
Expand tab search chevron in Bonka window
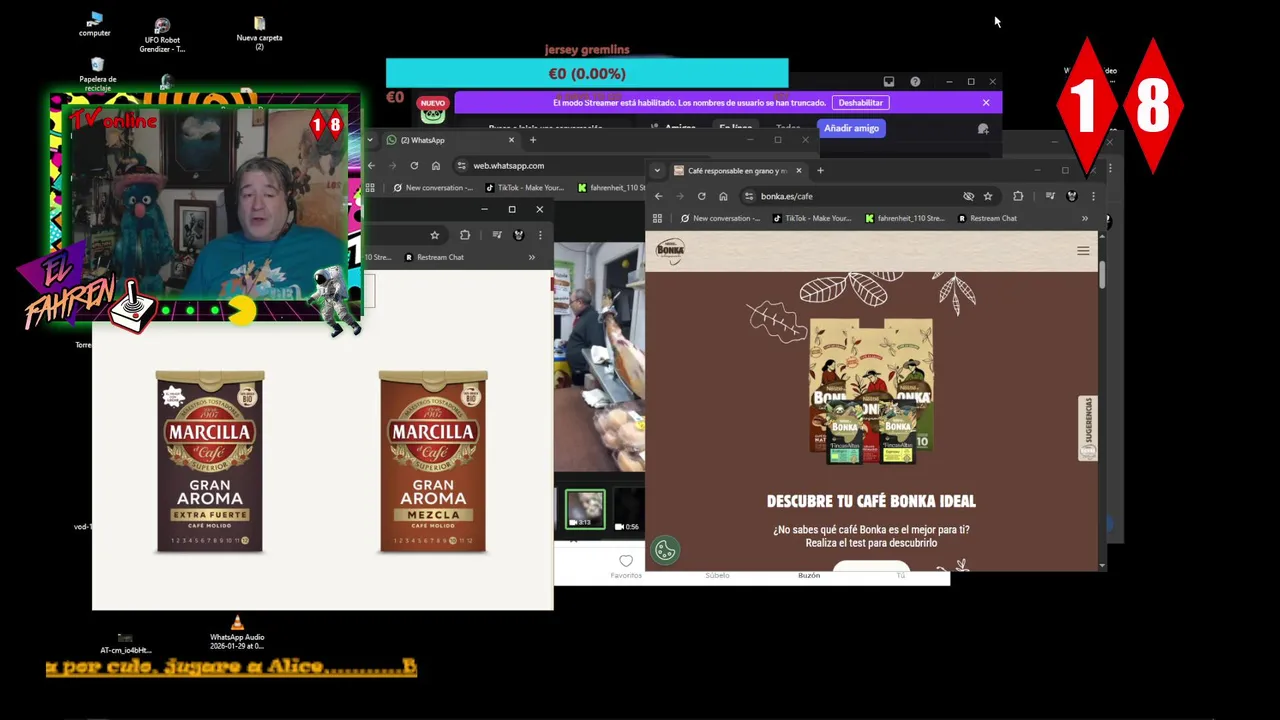[657, 170]
